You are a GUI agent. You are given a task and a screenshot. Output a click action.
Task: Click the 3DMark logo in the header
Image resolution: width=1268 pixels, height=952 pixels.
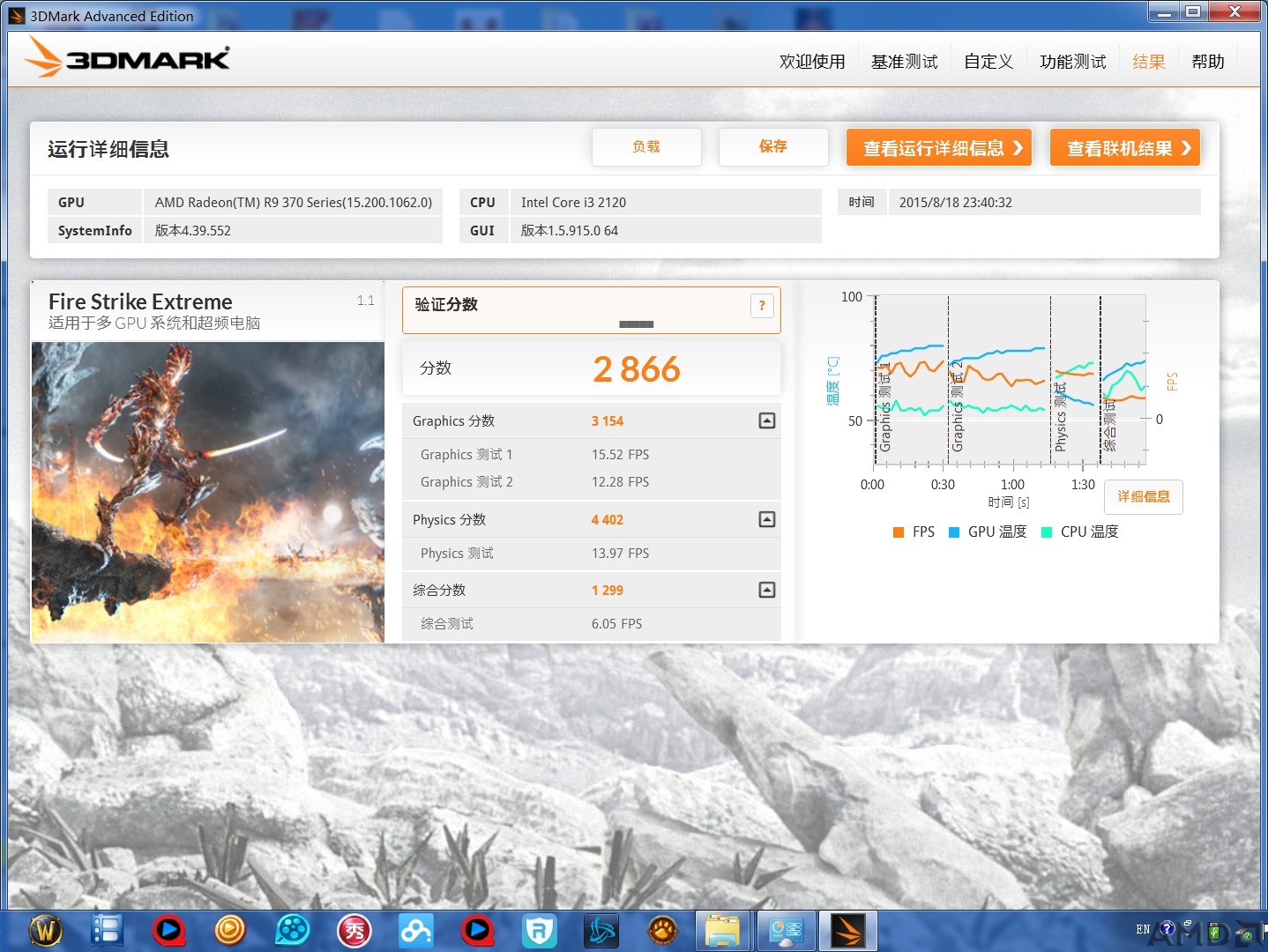[127, 57]
